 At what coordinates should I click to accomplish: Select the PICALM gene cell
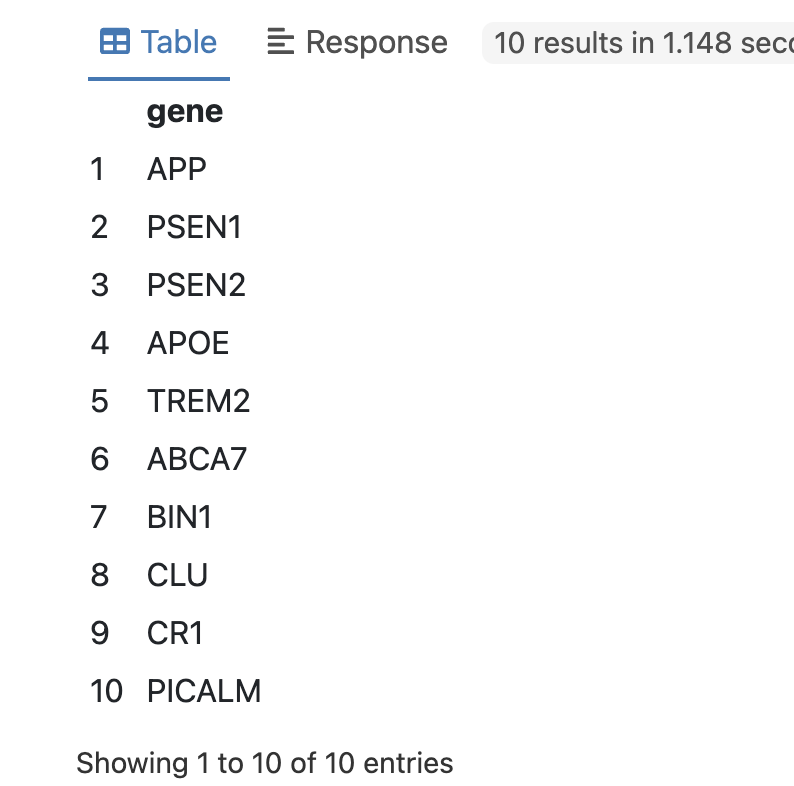point(204,691)
